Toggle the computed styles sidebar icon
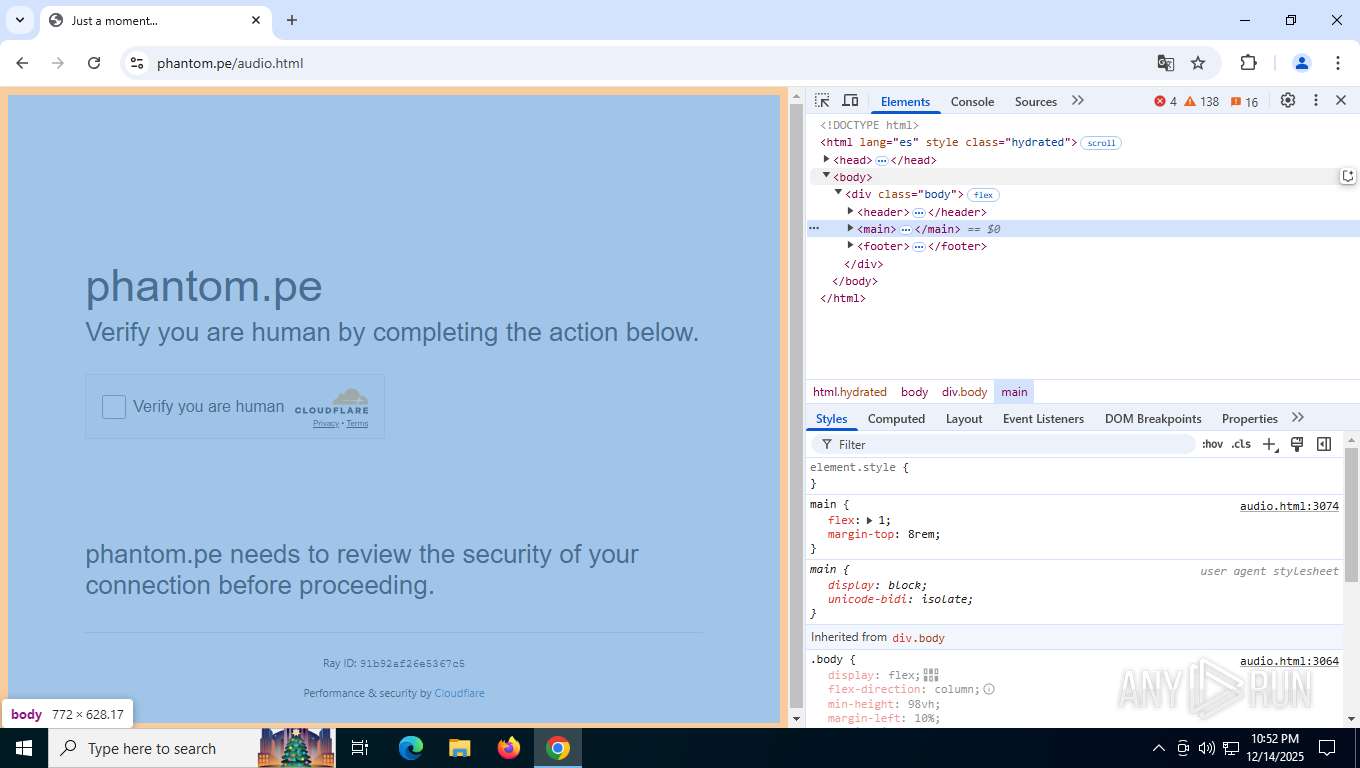This screenshot has width=1360, height=768. coord(1324,444)
